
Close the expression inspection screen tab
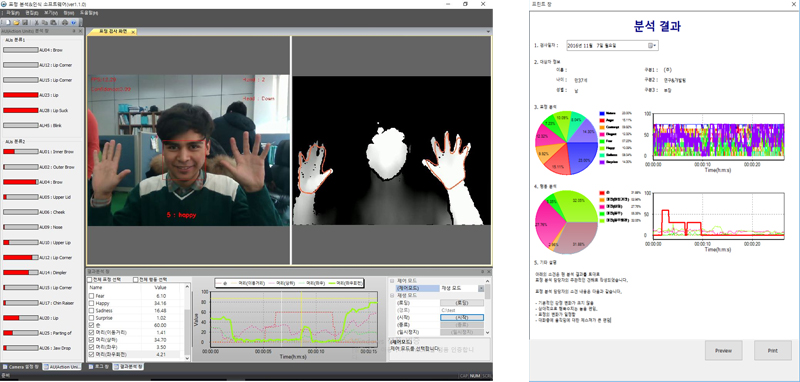(133, 32)
